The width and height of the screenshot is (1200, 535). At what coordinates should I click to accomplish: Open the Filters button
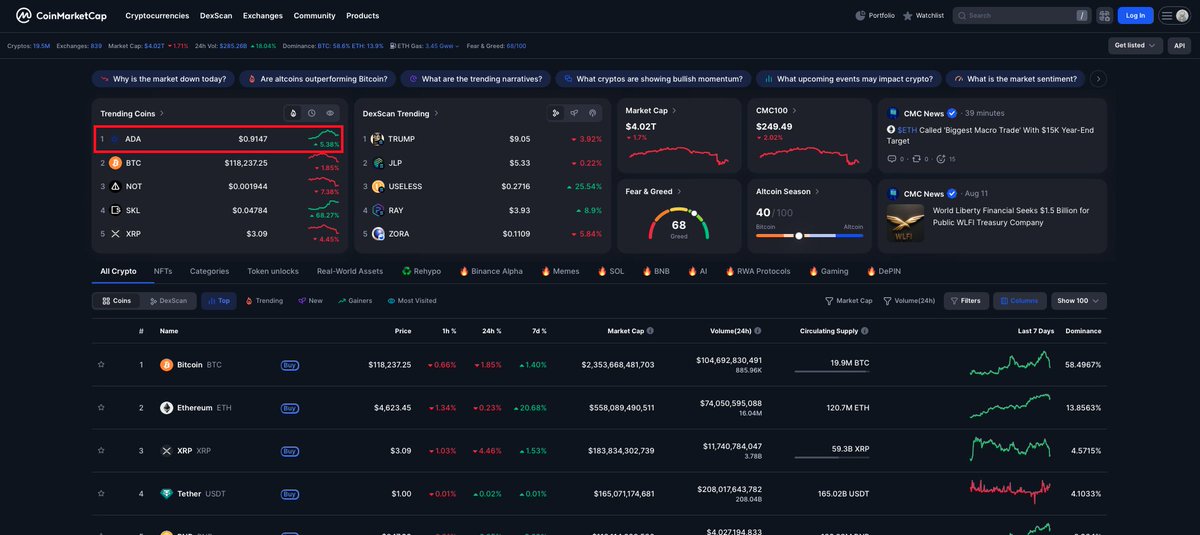[x=966, y=301]
